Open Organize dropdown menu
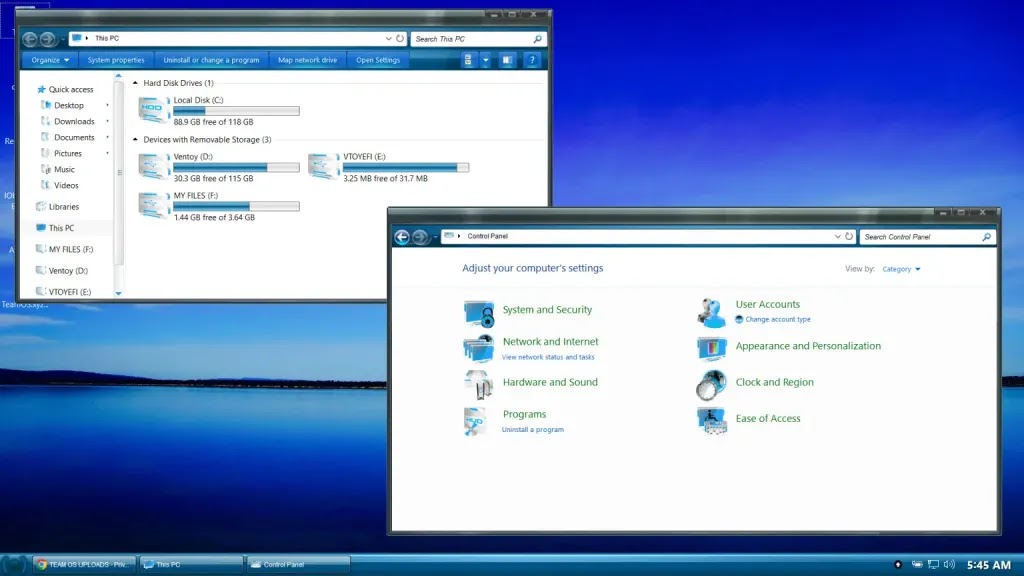 [50, 60]
